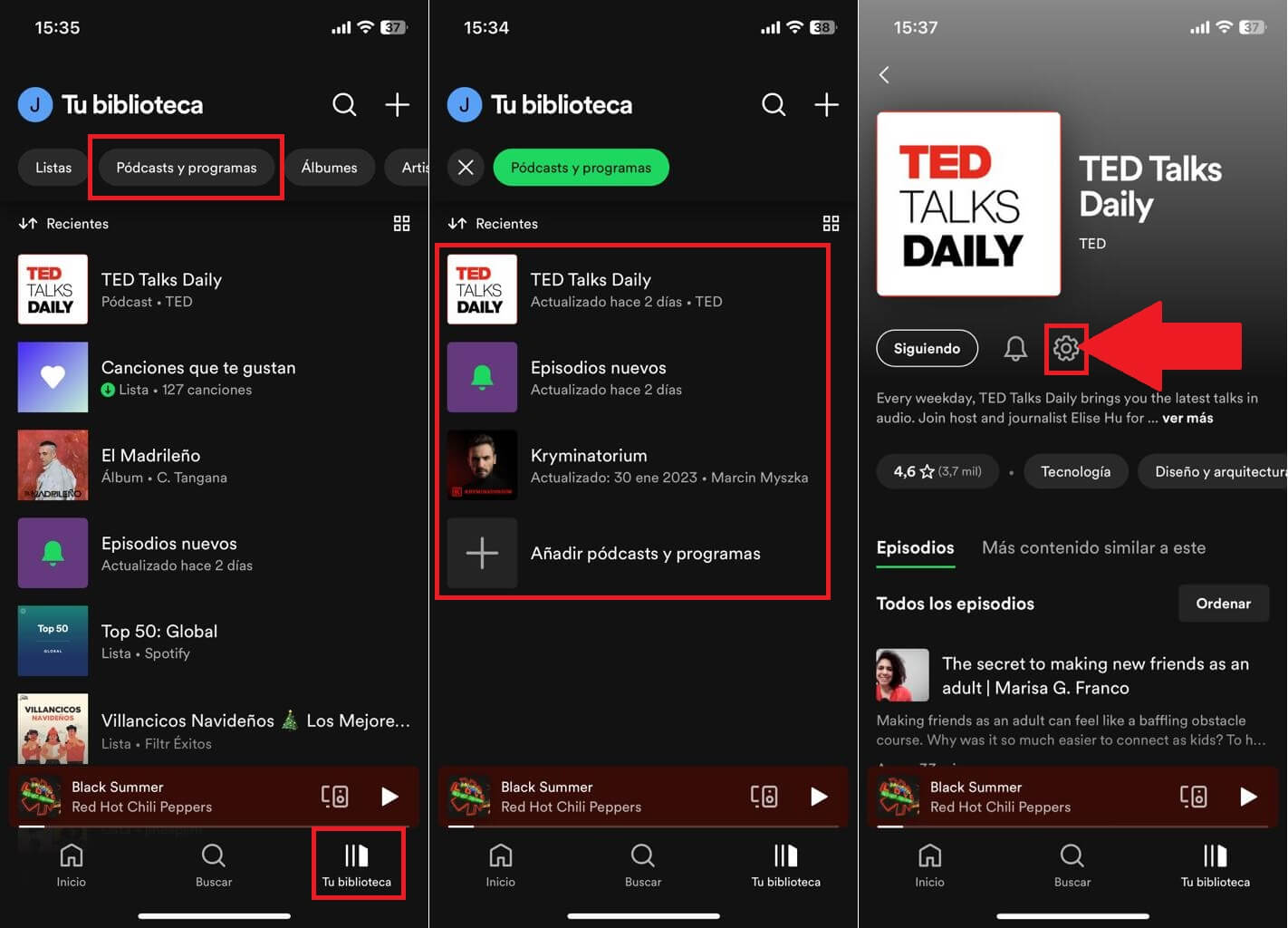The height and width of the screenshot is (928, 1288).
Task: Go to Inicio in left screen
Action: coord(72,865)
